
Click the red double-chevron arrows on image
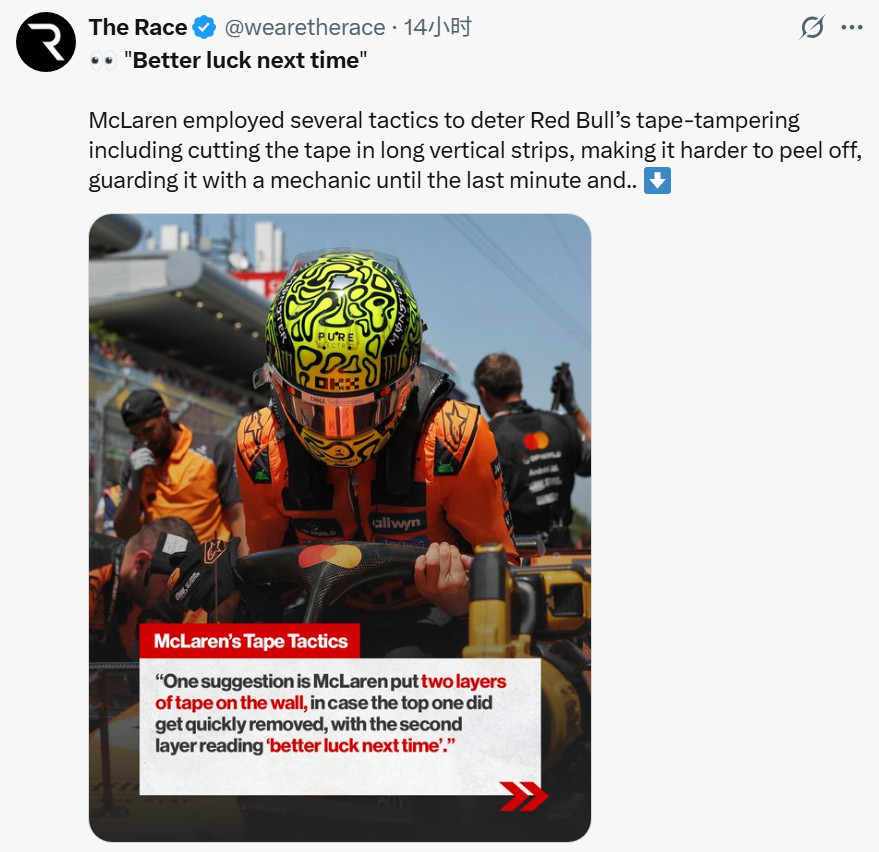coord(524,795)
